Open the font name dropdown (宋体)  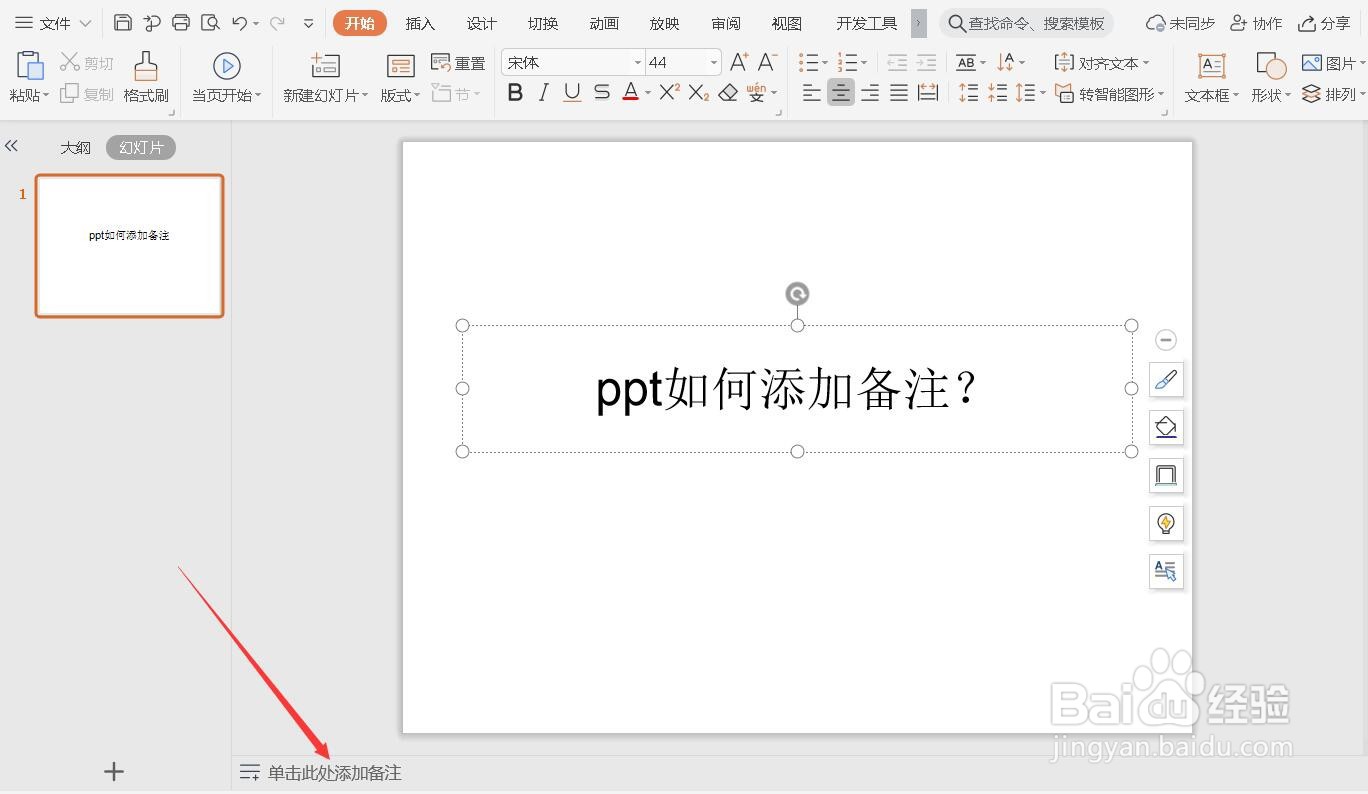tap(637, 63)
